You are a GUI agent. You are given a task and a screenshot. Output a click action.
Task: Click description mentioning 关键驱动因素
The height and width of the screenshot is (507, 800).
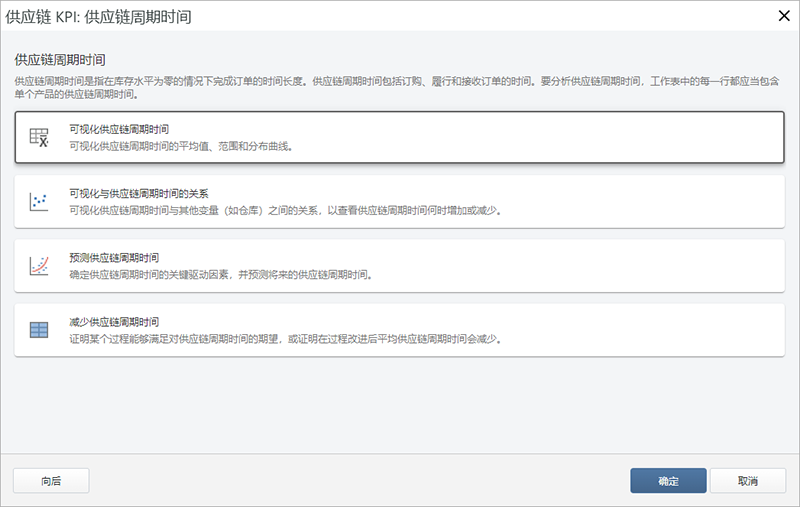pos(220,274)
